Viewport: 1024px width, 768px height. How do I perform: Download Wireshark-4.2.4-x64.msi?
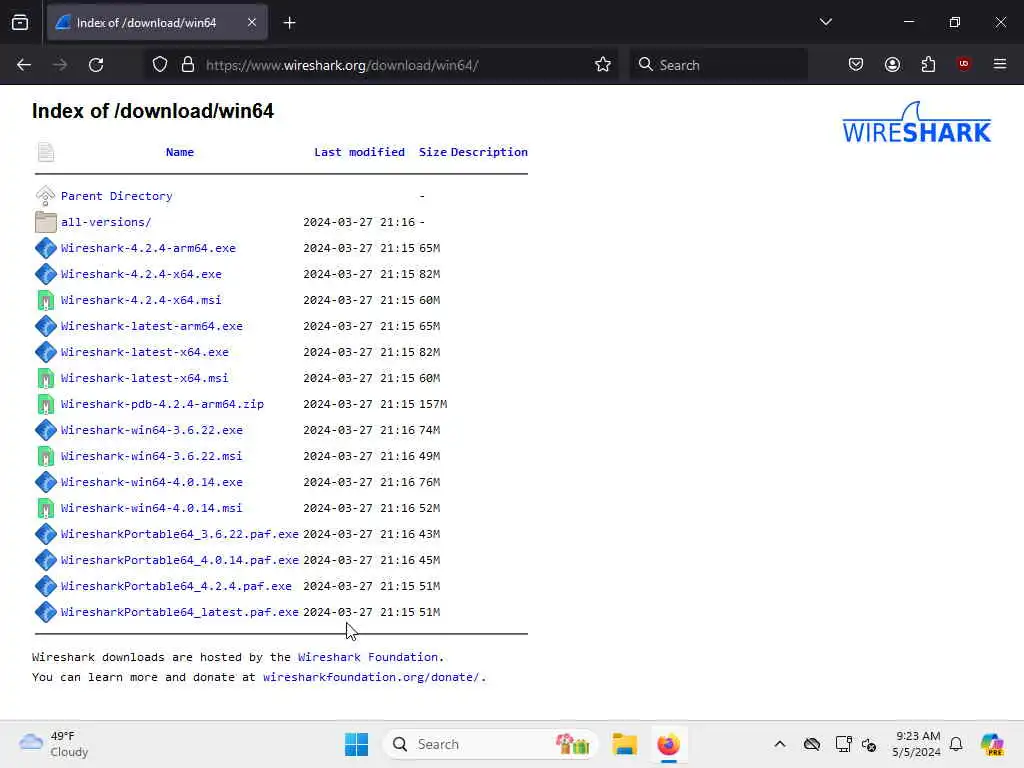click(141, 300)
